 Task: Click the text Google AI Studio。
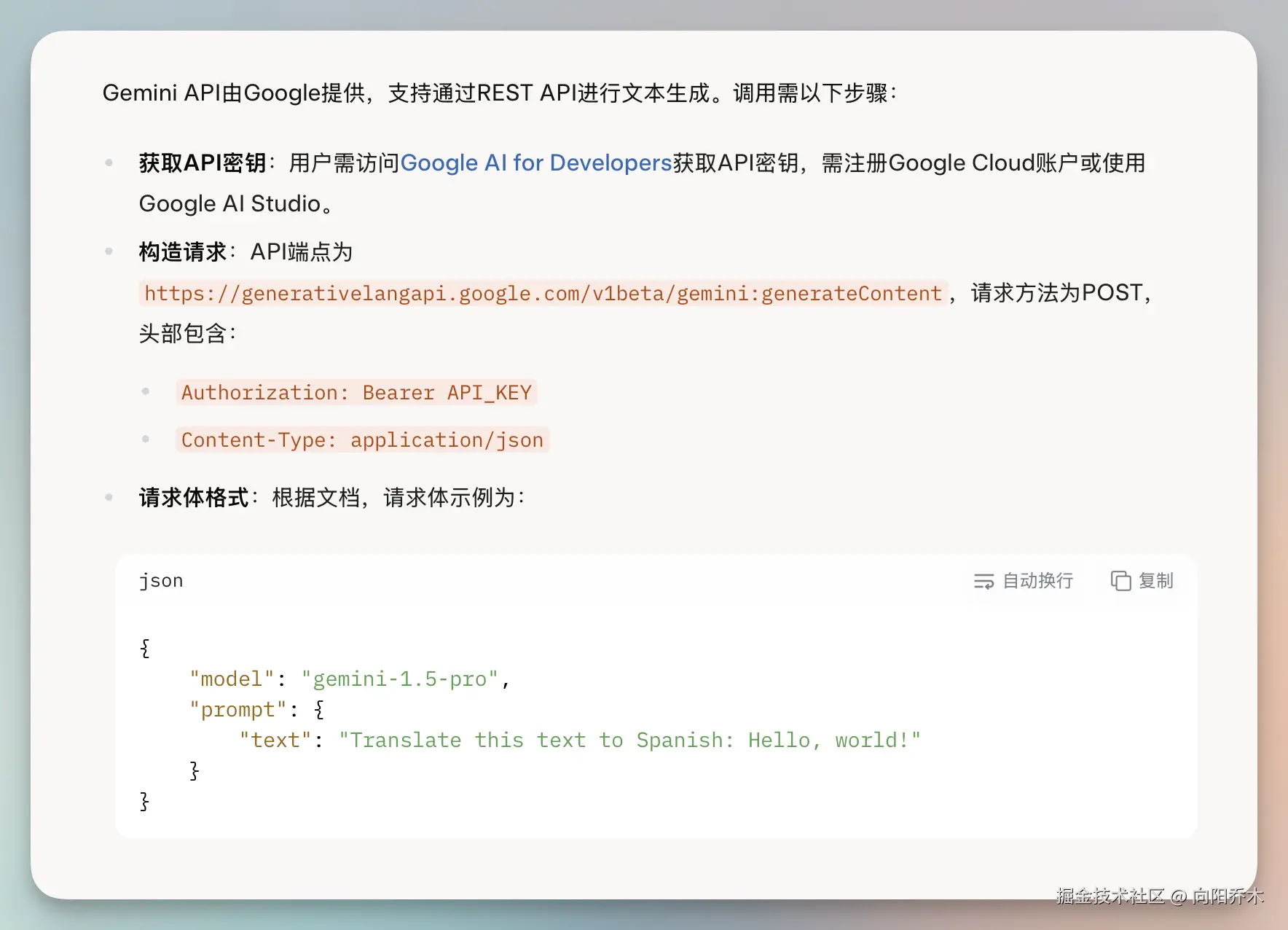(237, 203)
